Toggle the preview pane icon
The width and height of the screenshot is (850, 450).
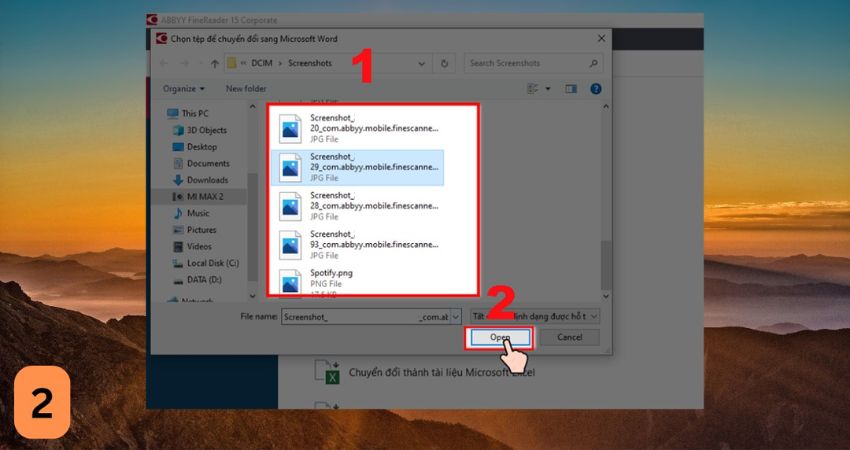[x=571, y=88]
